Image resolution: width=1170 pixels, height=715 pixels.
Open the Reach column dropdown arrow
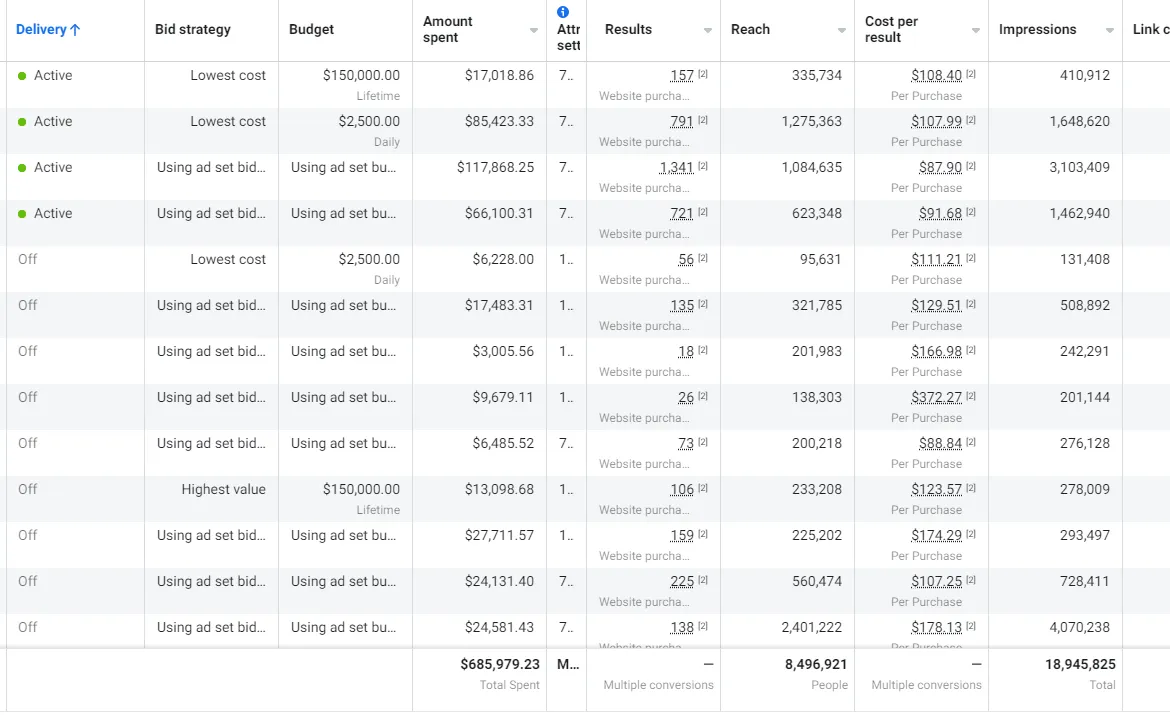tap(842, 31)
